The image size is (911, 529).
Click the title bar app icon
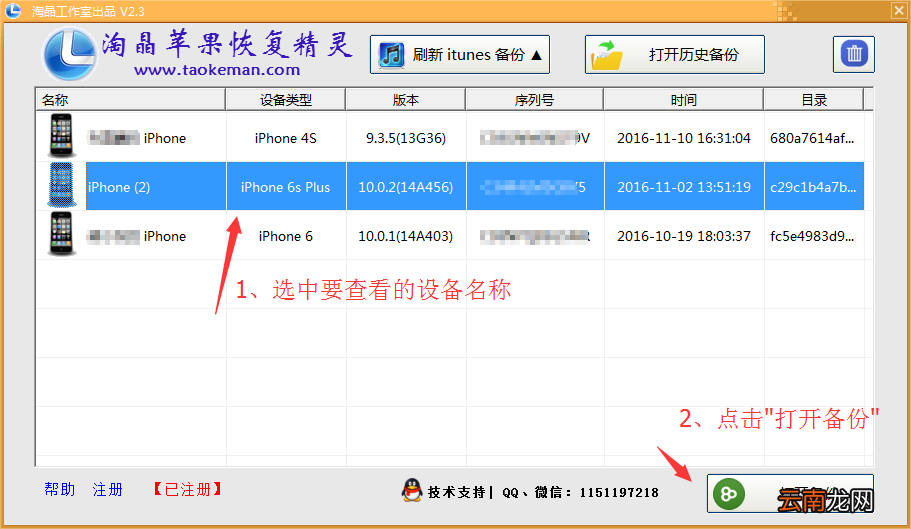click(12, 10)
